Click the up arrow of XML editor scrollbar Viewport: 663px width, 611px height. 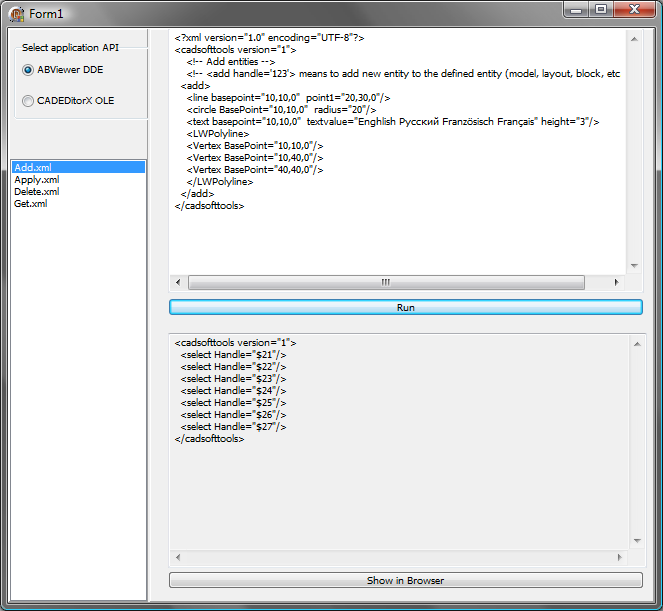point(634,39)
